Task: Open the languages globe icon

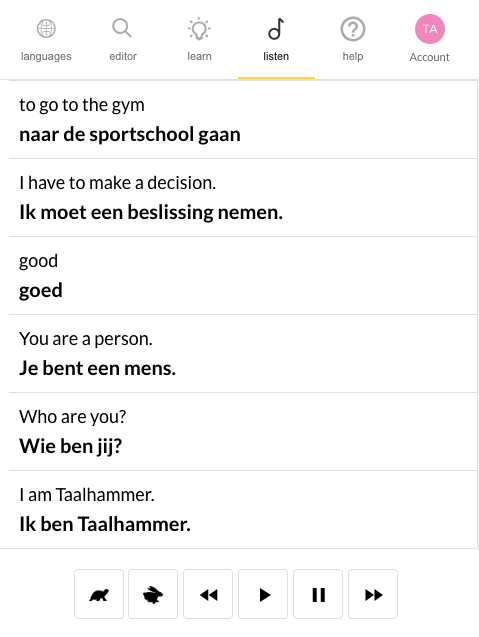Action: [x=46, y=29]
